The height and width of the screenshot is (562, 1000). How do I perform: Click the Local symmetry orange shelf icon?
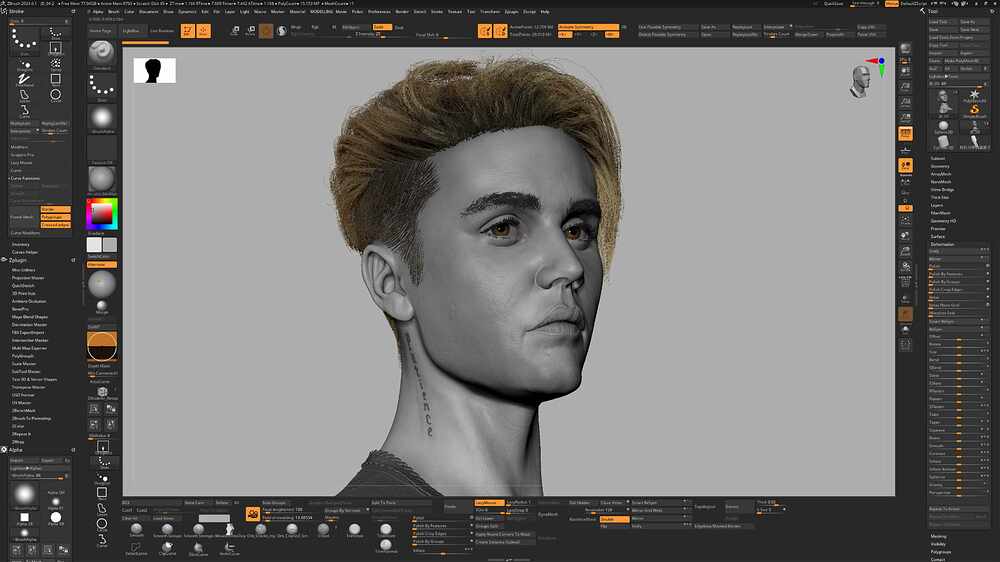906,166
